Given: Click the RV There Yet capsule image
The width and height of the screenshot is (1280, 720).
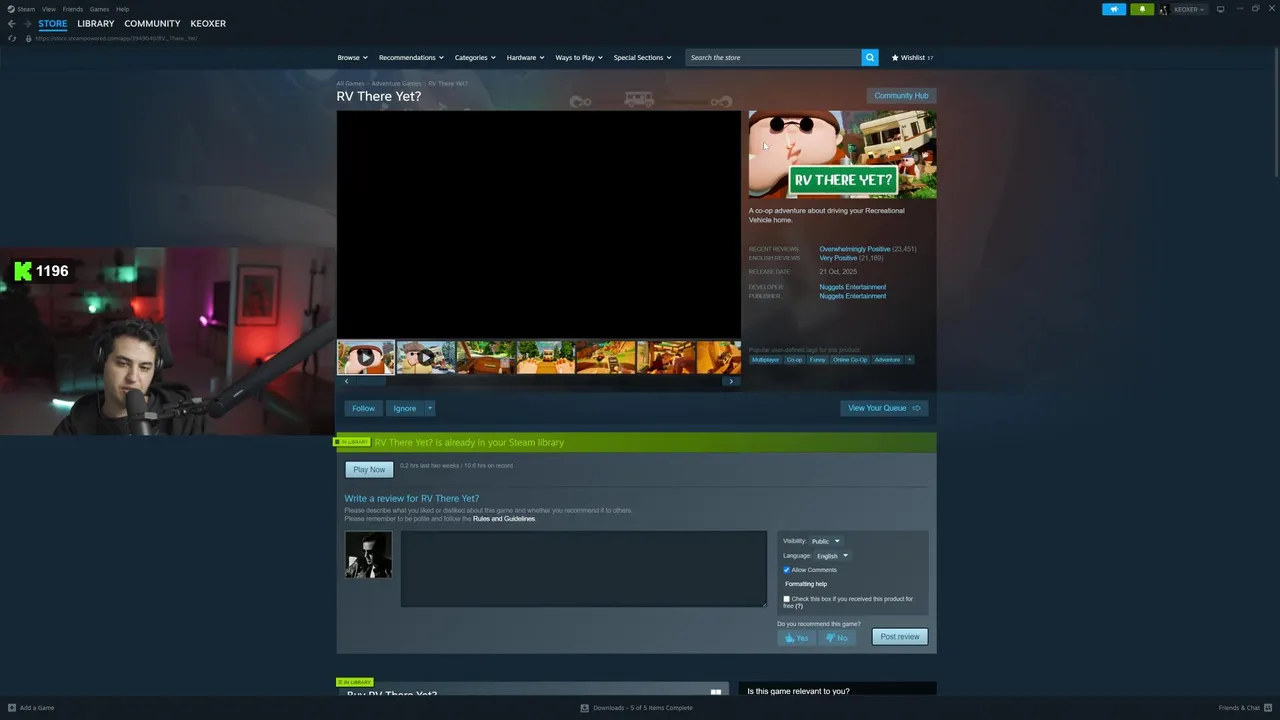Looking at the screenshot, I should [x=843, y=154].
